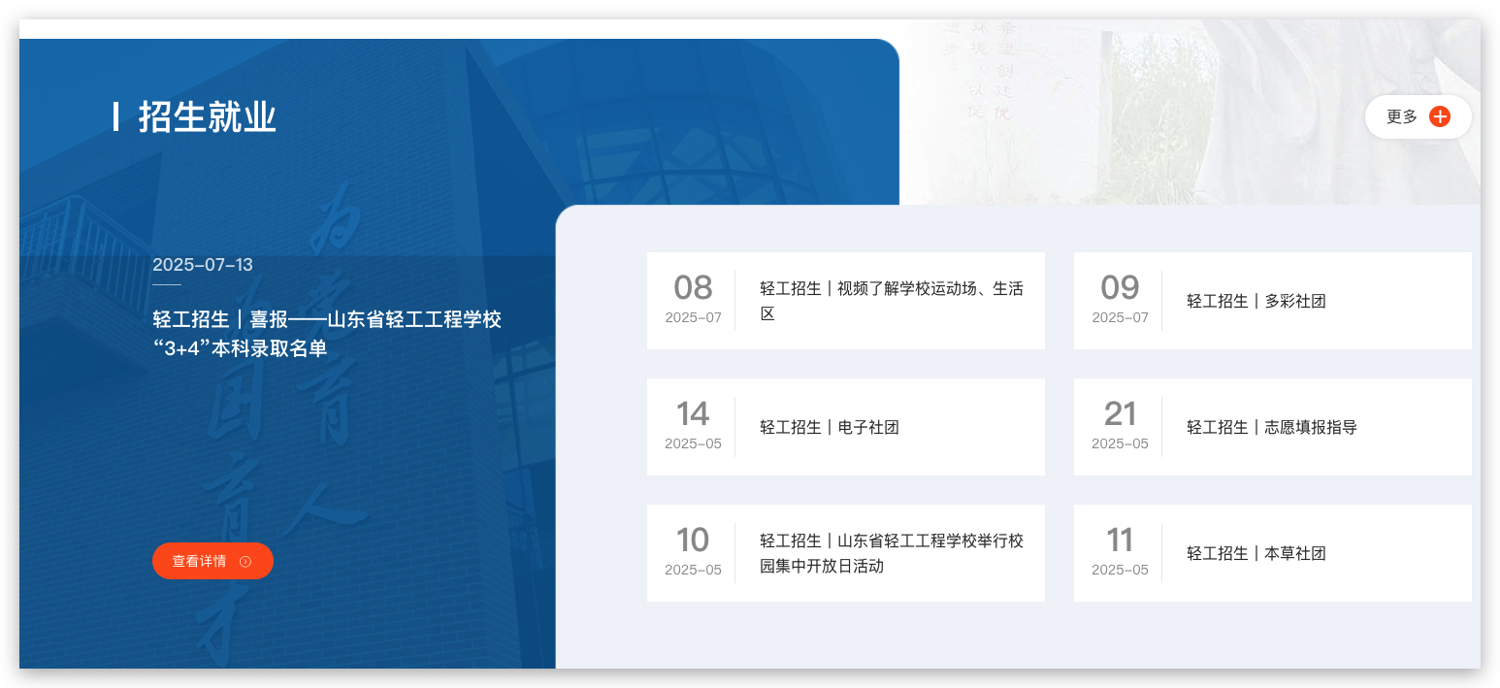The image size is (1500, 688).
Task: Click the orange plus icon beside 更多
Action: tap(1439, 117)
